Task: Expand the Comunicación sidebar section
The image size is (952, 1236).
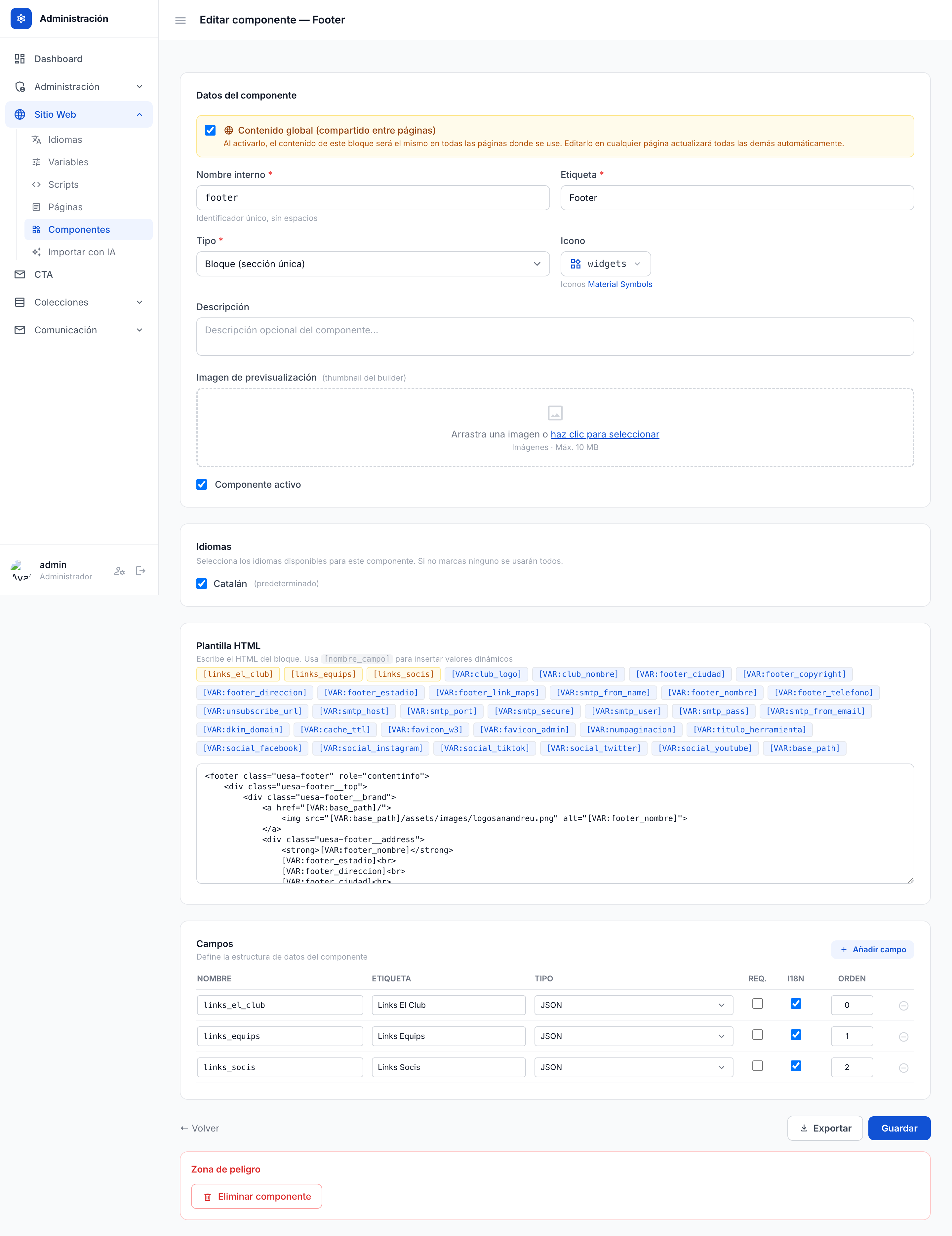Action: pyautogui.click(x=79, y=330)
